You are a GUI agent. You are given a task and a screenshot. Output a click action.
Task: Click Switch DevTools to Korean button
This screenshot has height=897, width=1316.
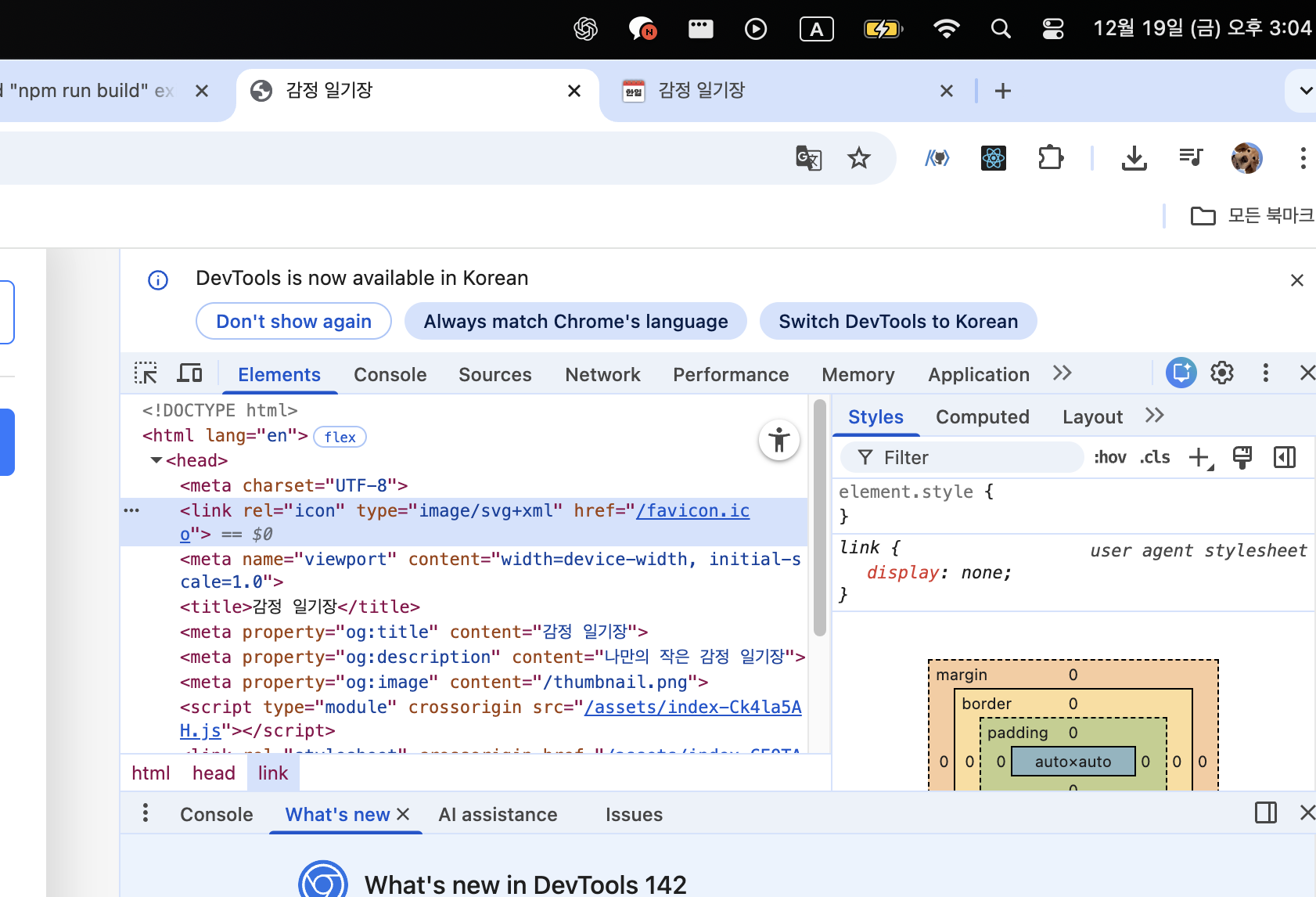[897, 322]
